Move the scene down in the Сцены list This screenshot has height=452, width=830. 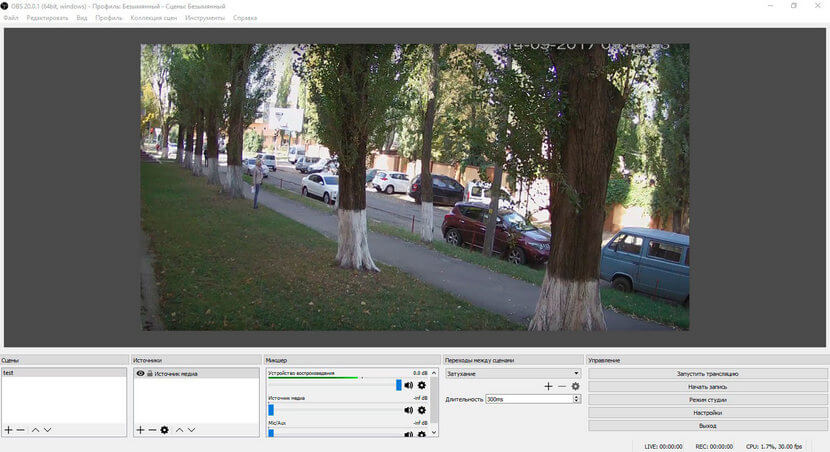coord(48,430)
